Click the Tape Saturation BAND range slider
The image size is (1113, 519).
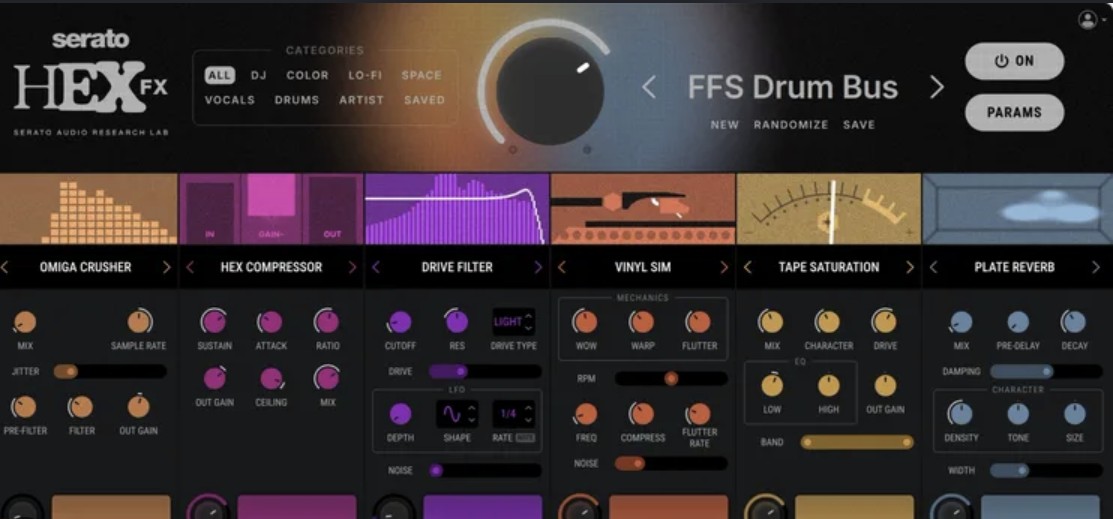pyautogui.click(x=857, y=442)
